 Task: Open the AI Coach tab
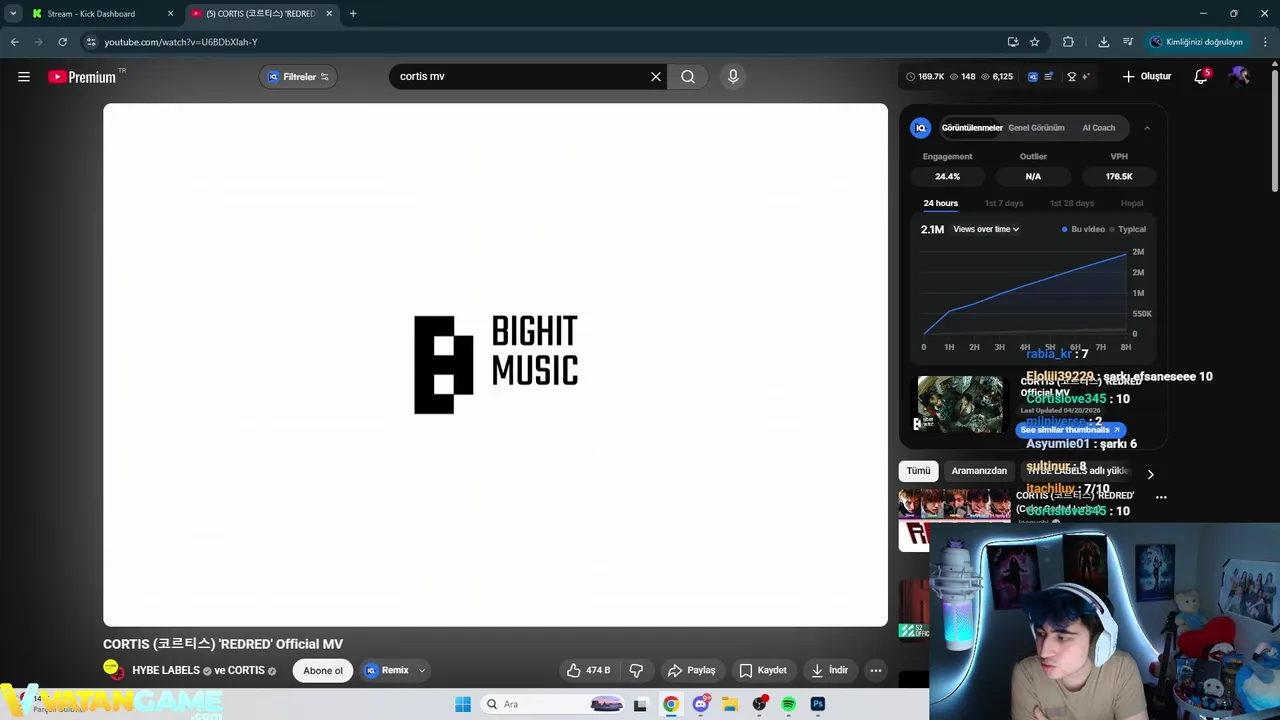1098,128
